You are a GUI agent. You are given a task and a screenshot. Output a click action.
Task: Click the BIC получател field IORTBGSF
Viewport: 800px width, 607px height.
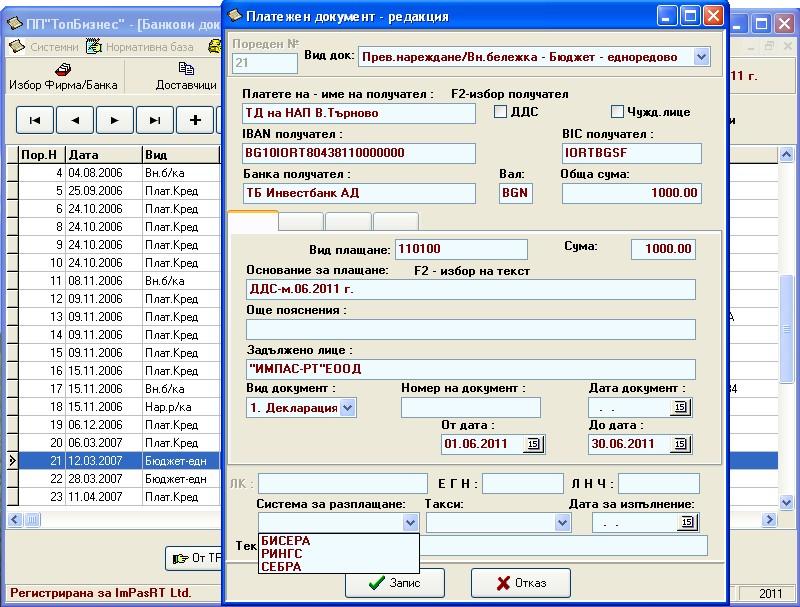click(x=632, y=153)
